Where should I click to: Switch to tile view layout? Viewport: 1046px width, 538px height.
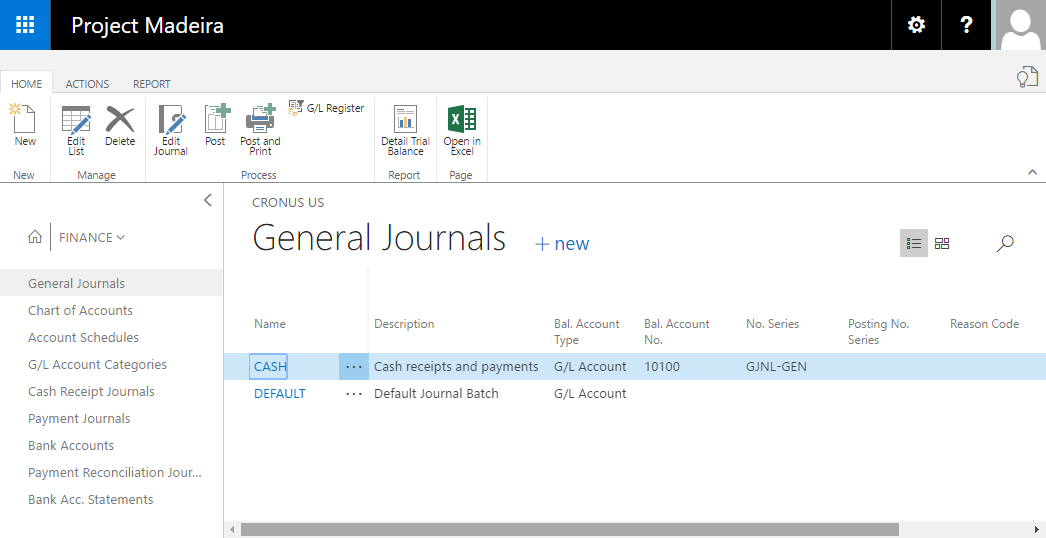[942, 243]
